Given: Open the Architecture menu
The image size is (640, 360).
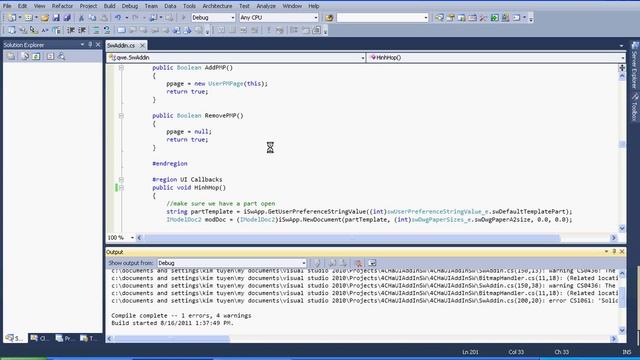Looking at the screenshot, I should tap(217, 6).
